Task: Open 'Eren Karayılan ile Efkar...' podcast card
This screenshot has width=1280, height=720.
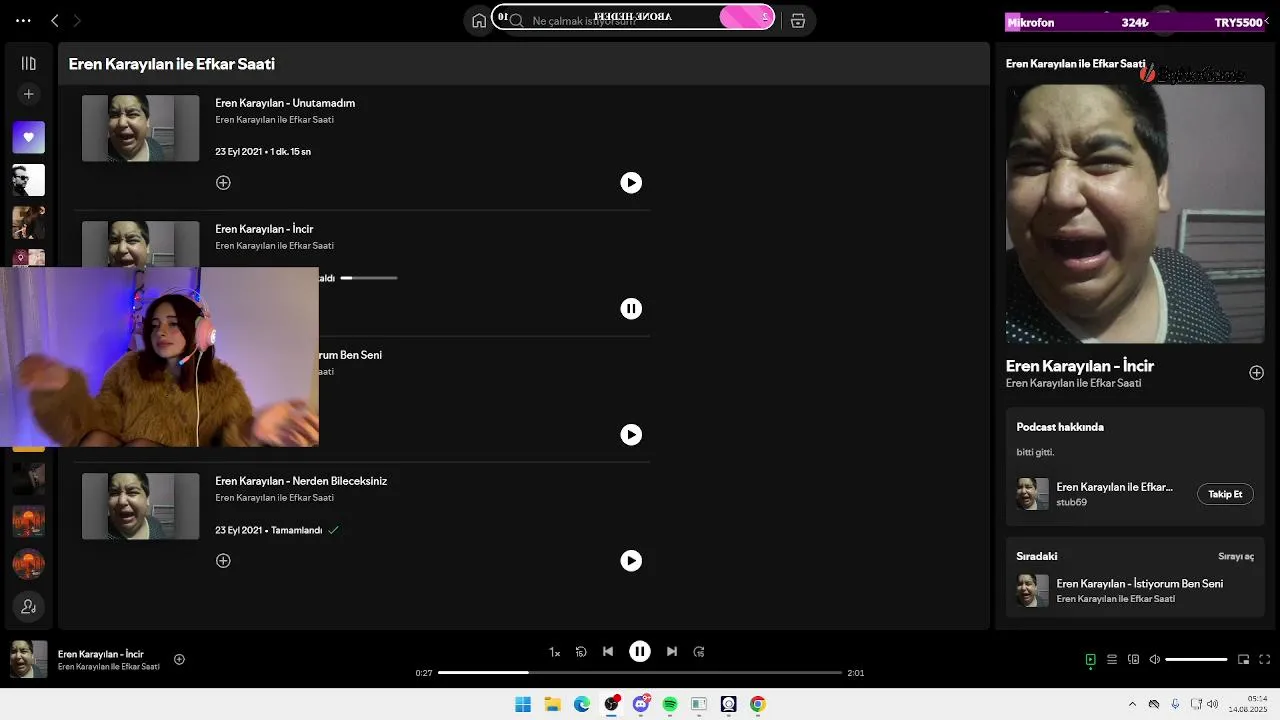Action: click(1114, 487)
